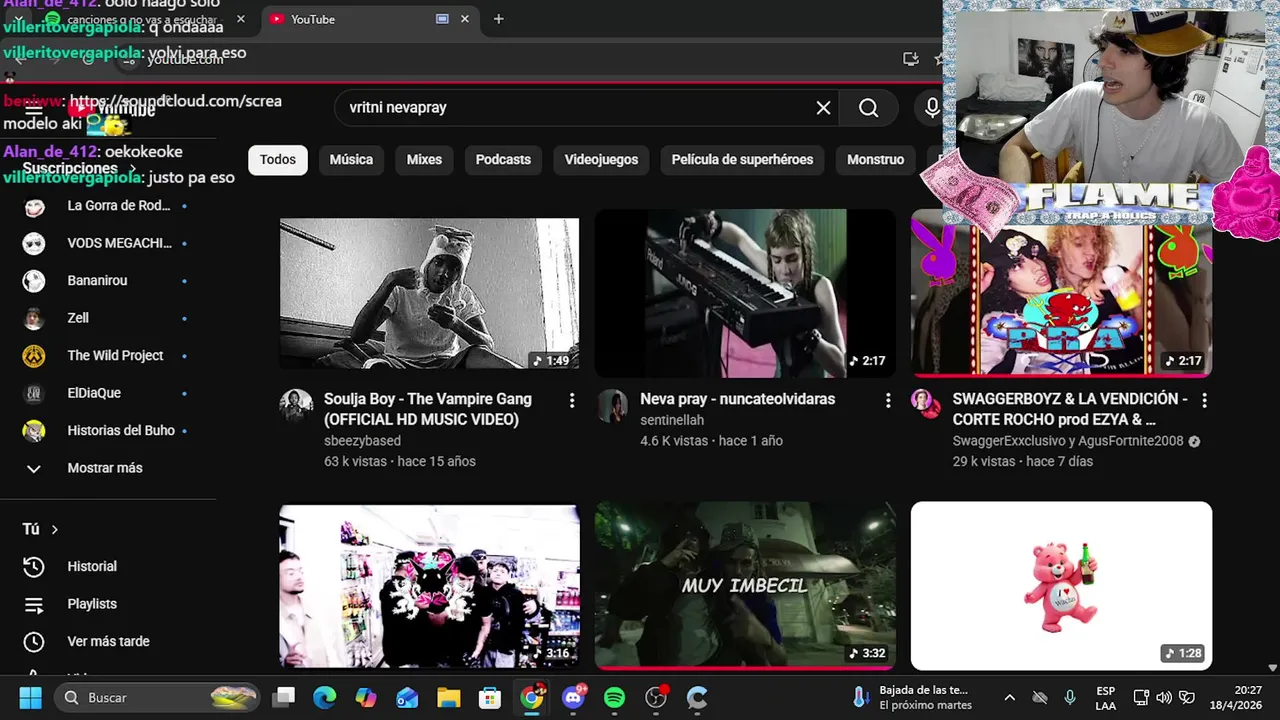Open sentinellah channel name link

[672, 420]
